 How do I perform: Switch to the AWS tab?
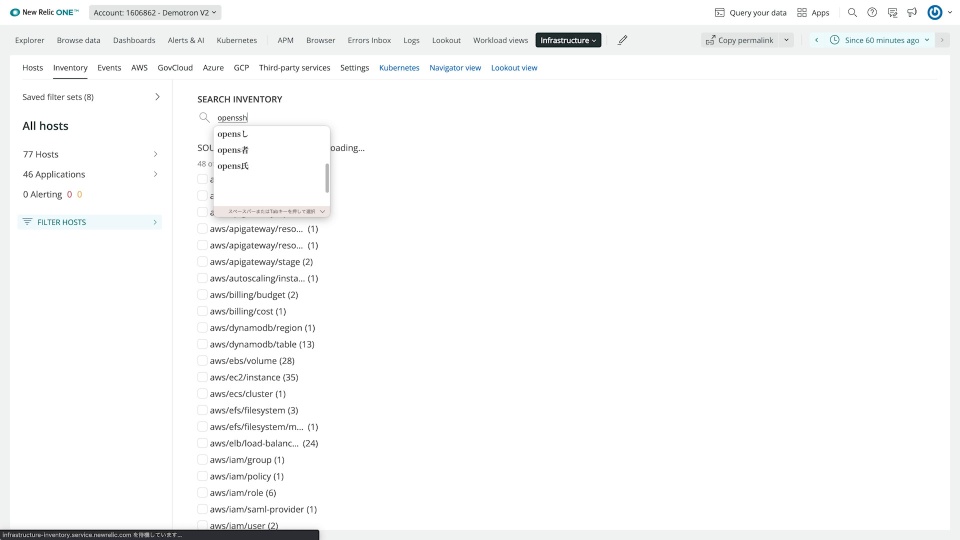point(139,67)
